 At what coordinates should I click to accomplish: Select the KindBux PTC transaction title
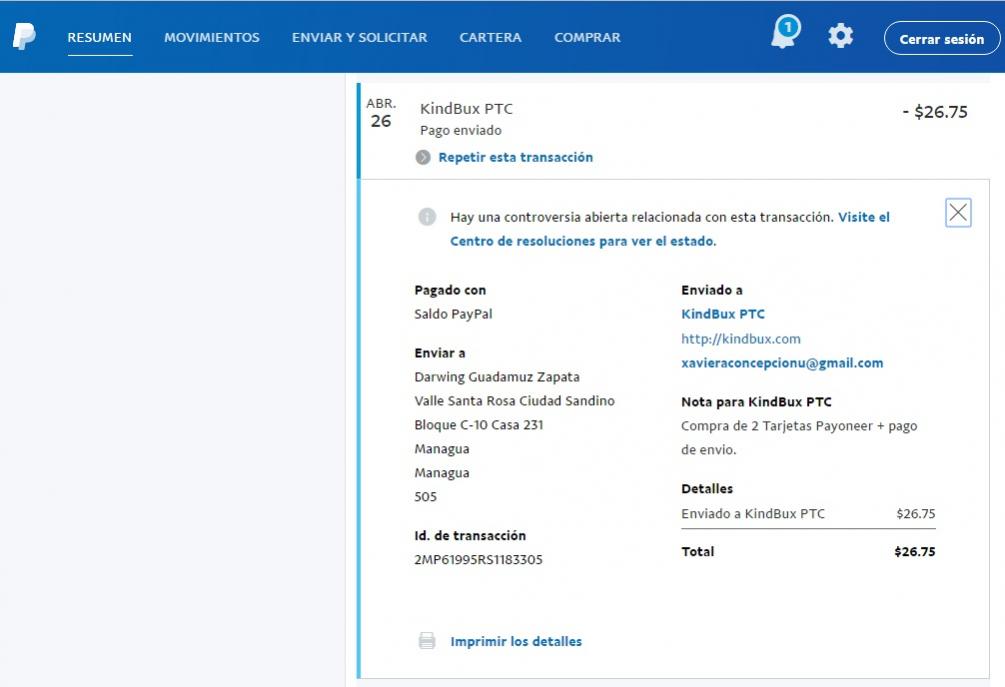pyautogui.click(x=466, y=108)
